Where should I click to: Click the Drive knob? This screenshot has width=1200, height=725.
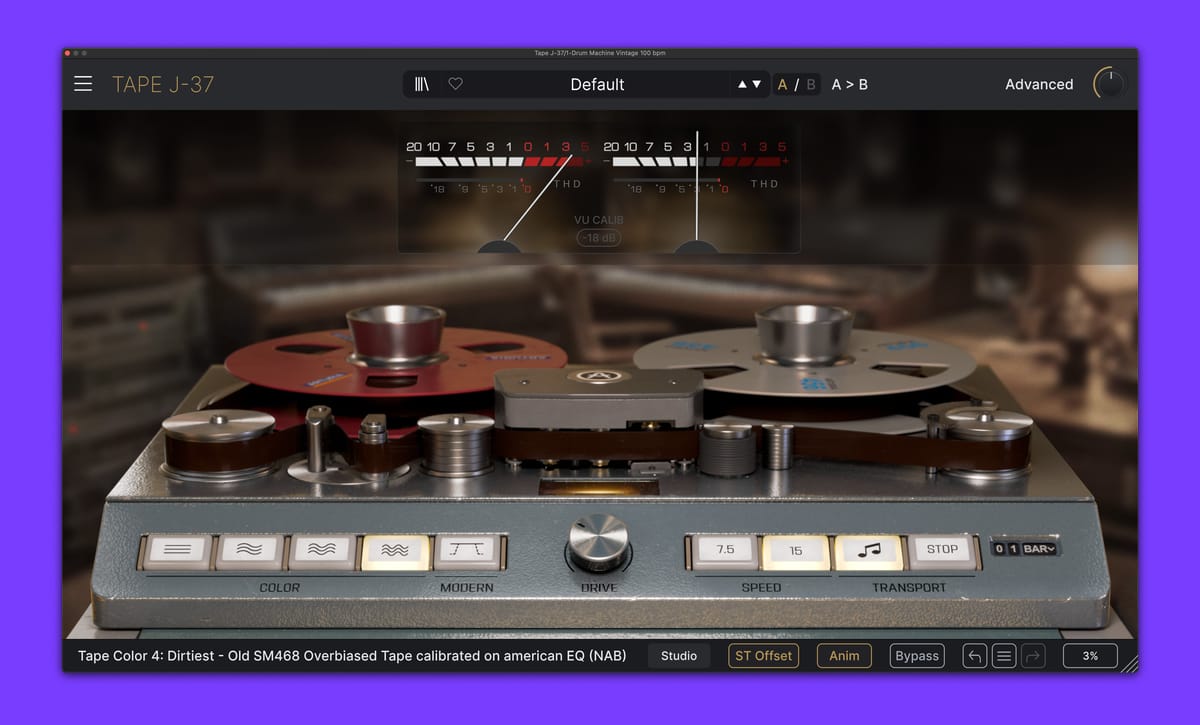[x=599, y=541]
